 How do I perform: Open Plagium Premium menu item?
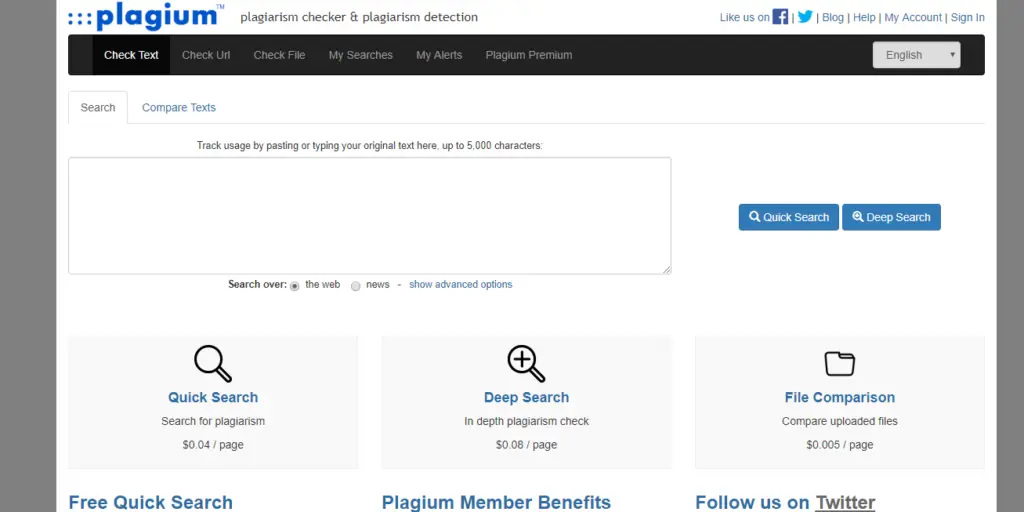tap(528, 55)
